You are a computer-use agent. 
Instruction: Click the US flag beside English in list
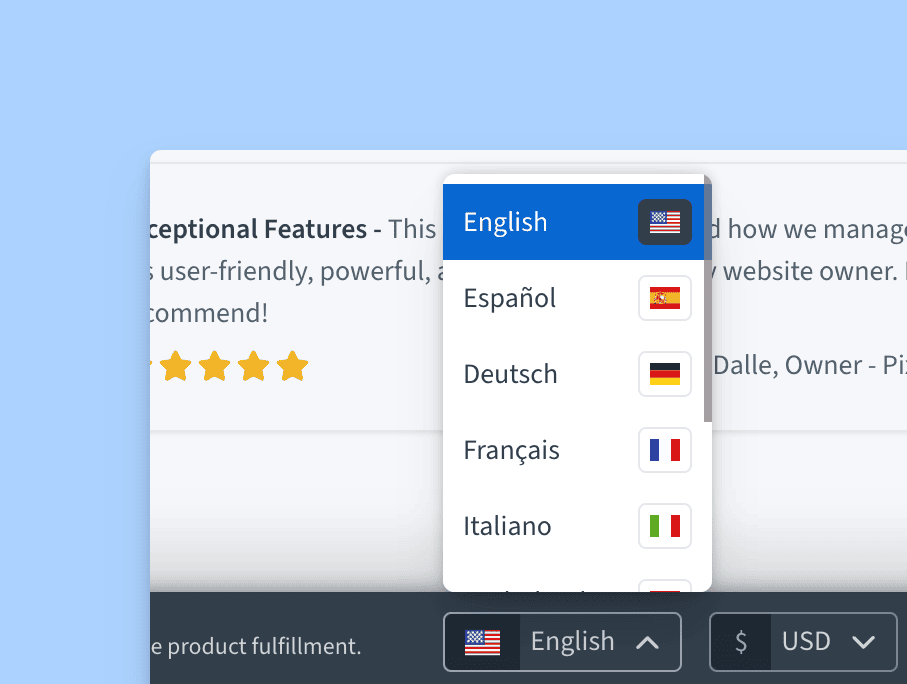tap(665, 222)
